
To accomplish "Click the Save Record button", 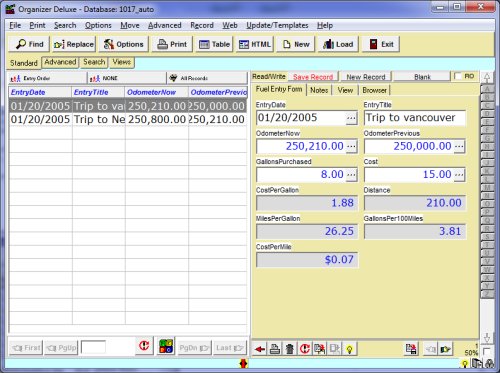I will pos(313,77).
